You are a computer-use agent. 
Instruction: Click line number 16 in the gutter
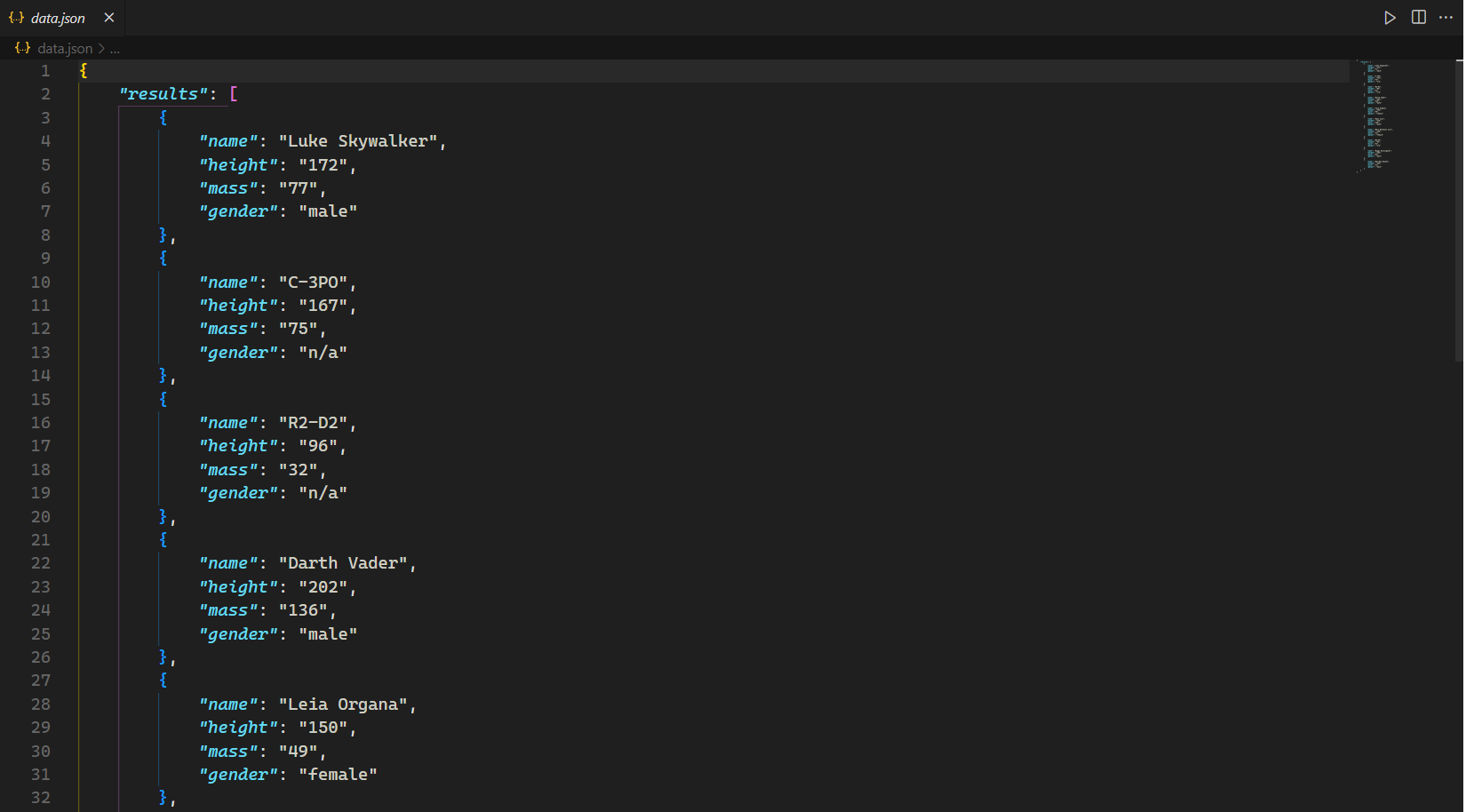coord(41,423)
